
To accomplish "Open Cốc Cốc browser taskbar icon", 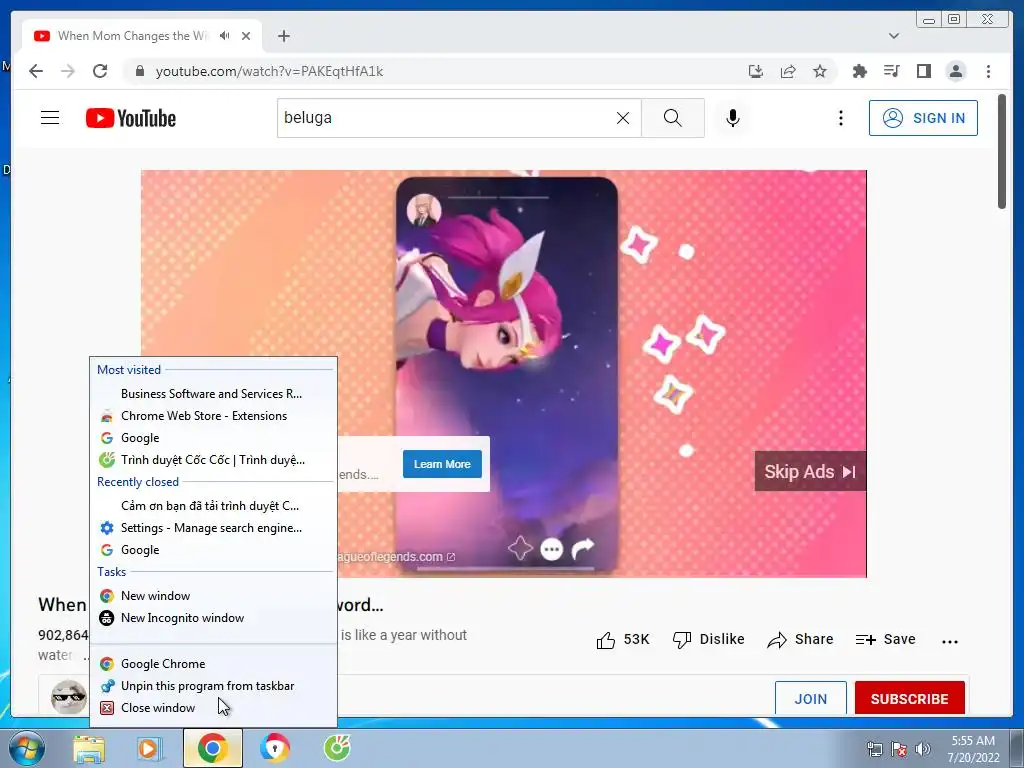I will click(338, 748).
